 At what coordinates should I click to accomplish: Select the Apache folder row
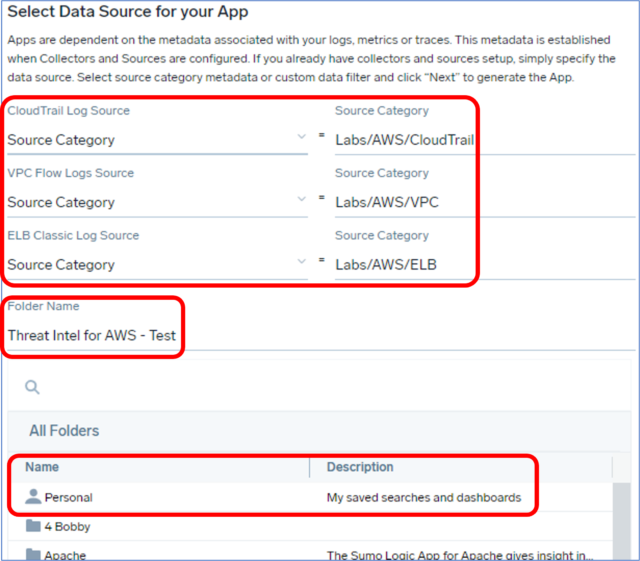pos(310,552)
